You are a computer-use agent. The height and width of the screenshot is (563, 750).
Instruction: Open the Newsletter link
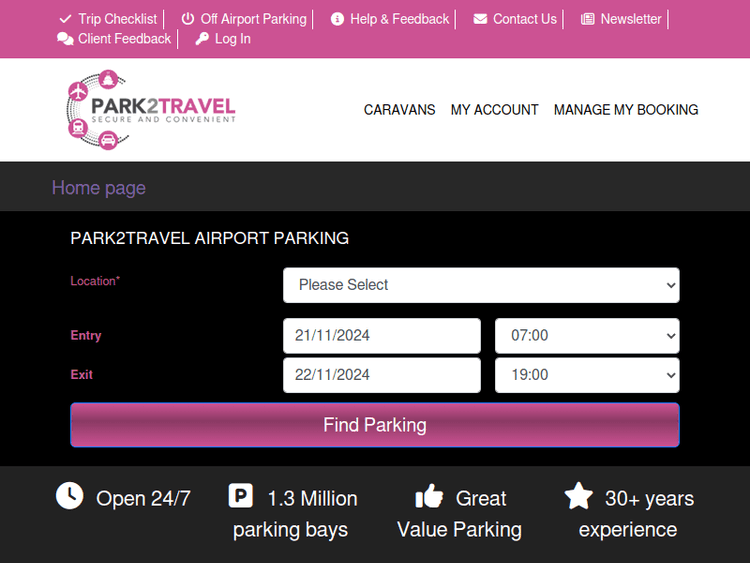[x=631, y=19]
